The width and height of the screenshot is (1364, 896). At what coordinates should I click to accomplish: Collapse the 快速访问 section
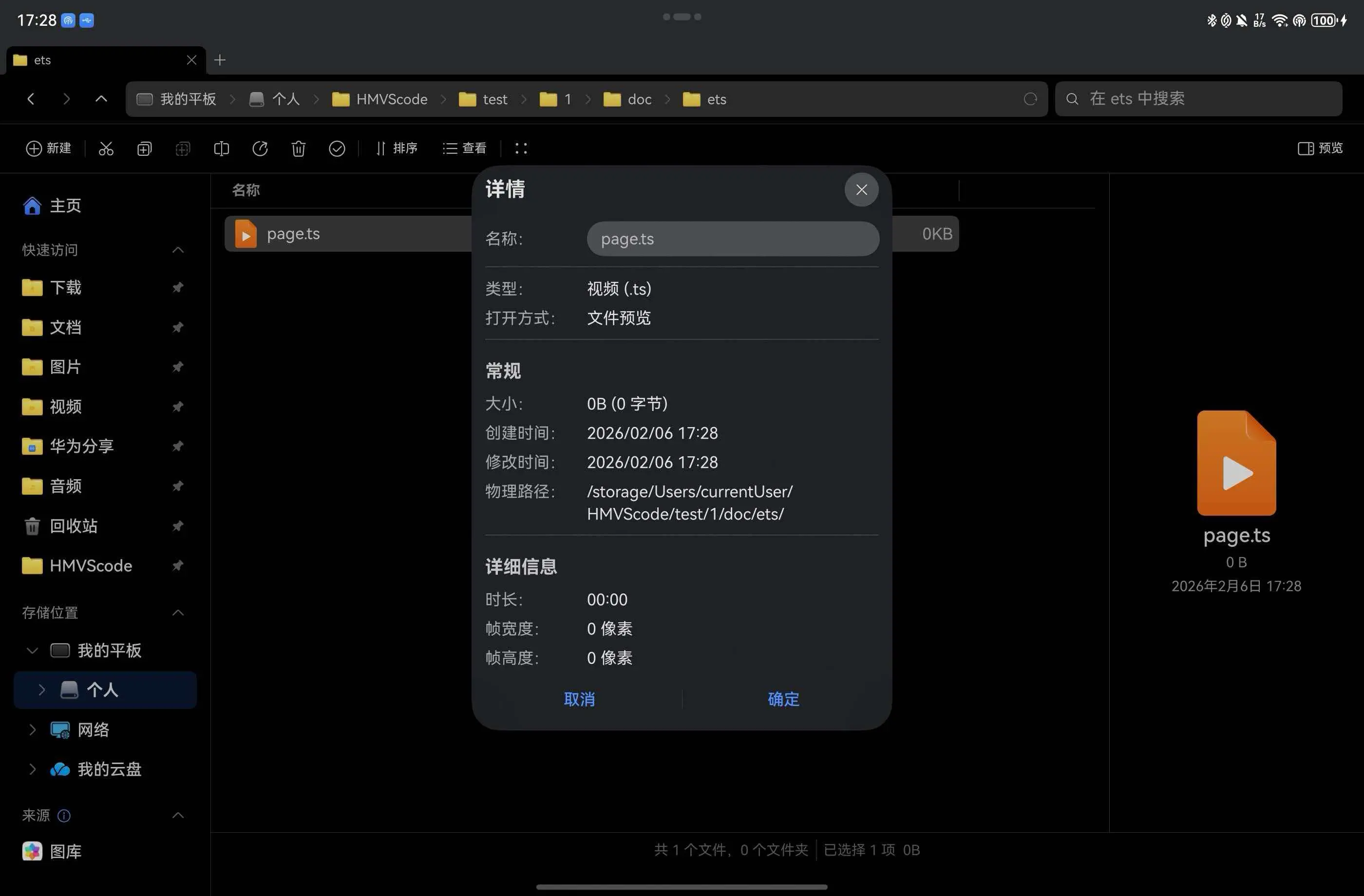178,250
